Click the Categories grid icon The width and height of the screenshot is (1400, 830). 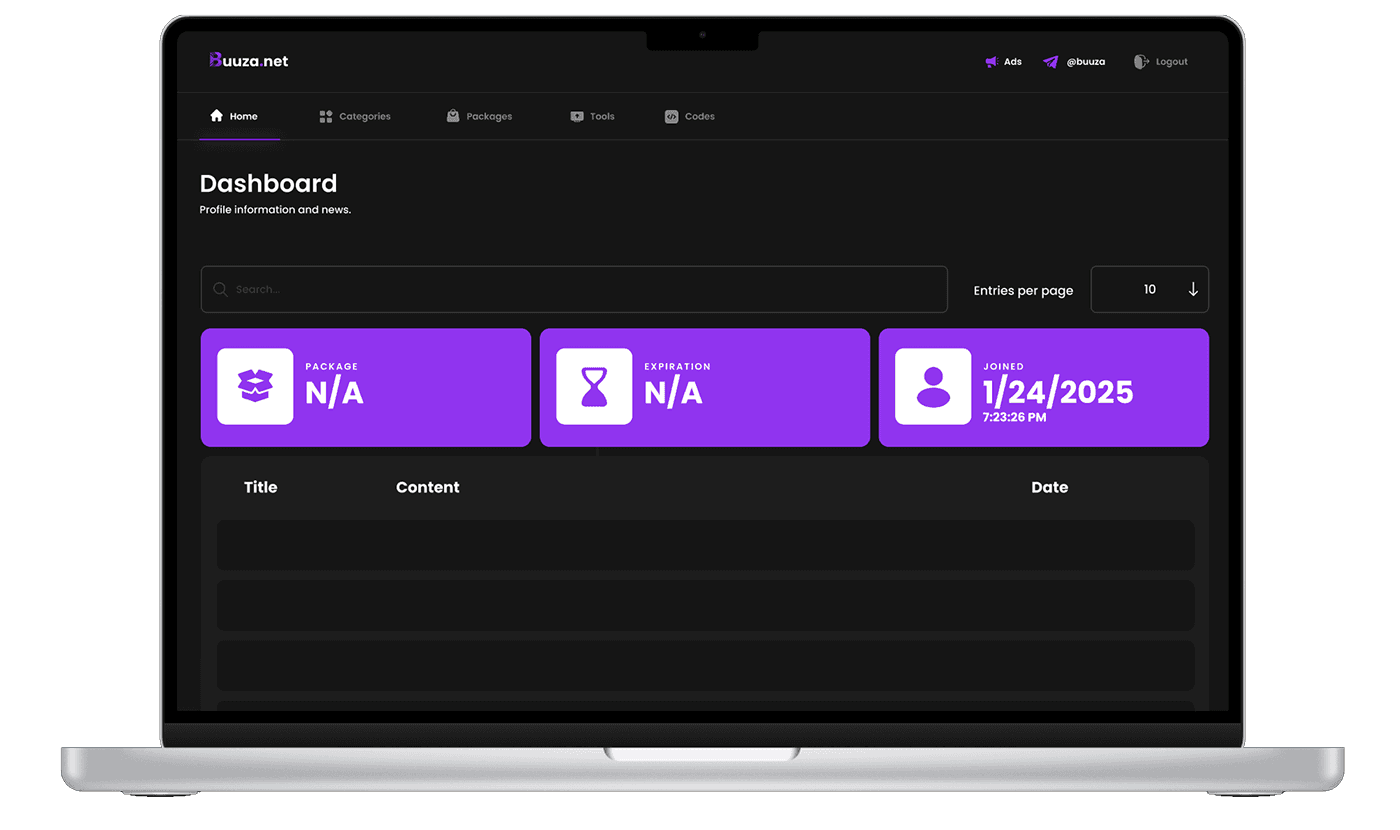click(x=326, y=117)
